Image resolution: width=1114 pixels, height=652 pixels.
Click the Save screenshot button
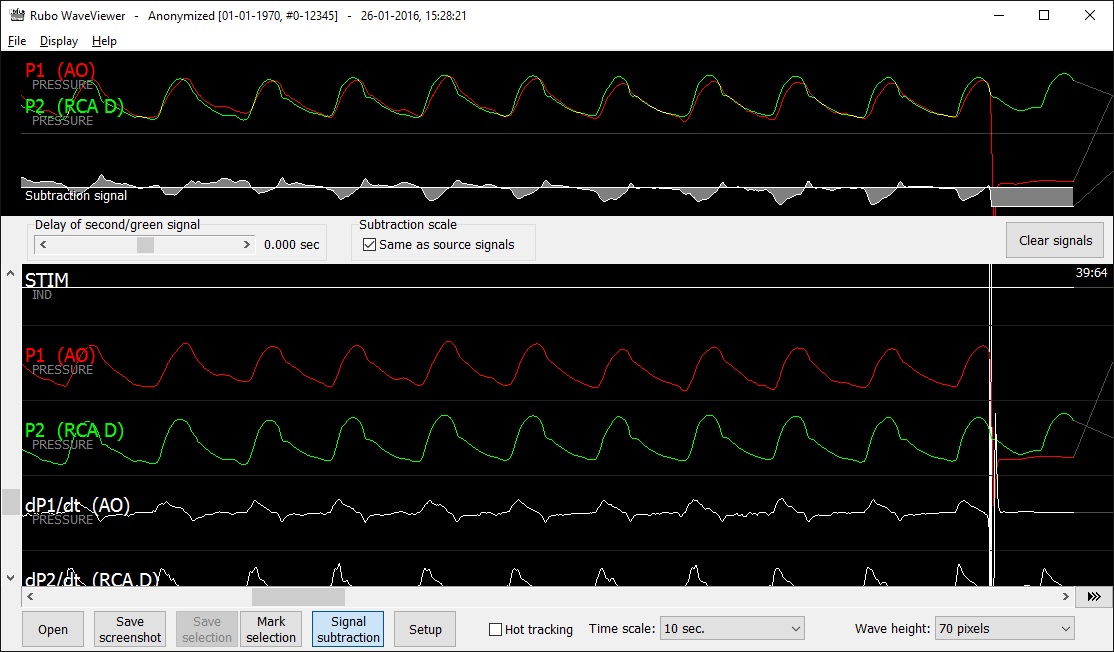[x=130, y=629]
